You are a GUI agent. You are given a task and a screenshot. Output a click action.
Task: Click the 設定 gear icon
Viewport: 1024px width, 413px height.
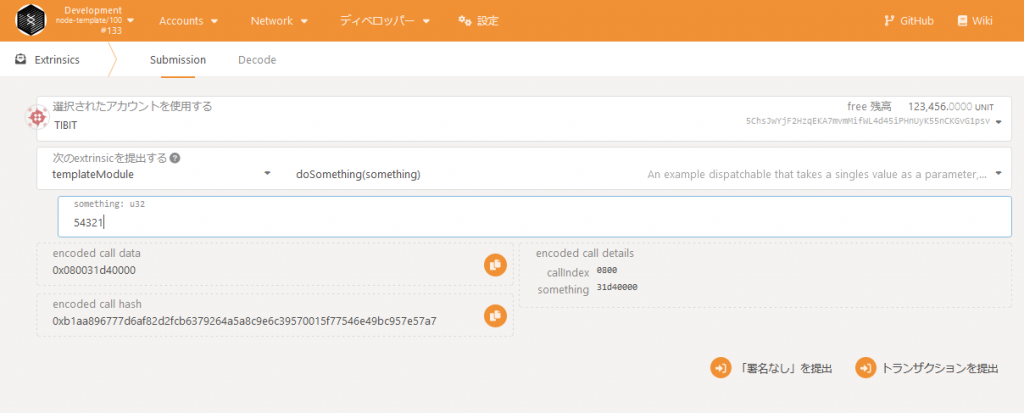click(463, 20)
